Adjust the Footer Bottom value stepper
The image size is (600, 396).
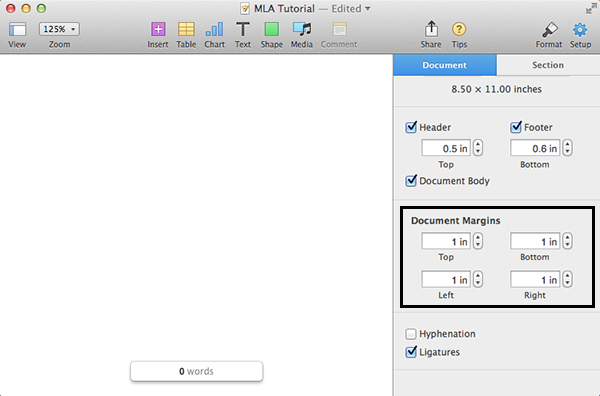[567, 148]
